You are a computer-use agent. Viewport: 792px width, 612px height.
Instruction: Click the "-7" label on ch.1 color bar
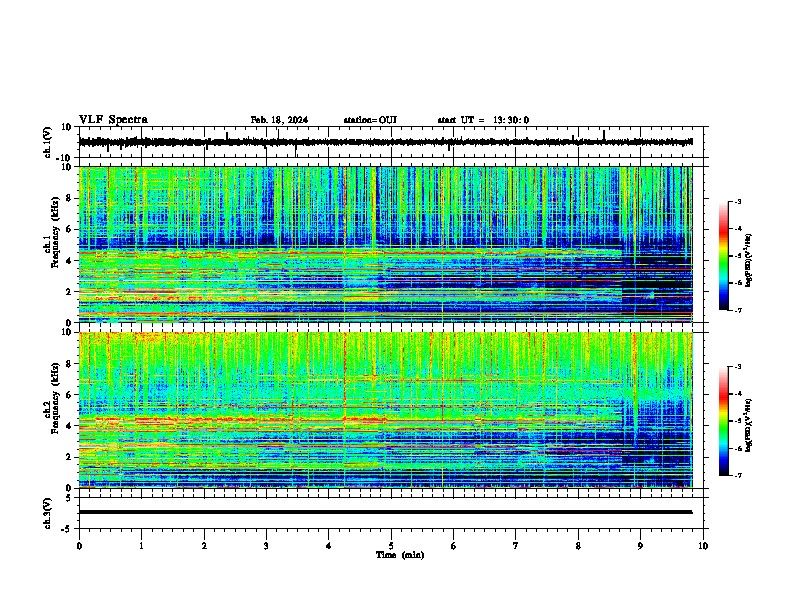[x=738, y=311]
